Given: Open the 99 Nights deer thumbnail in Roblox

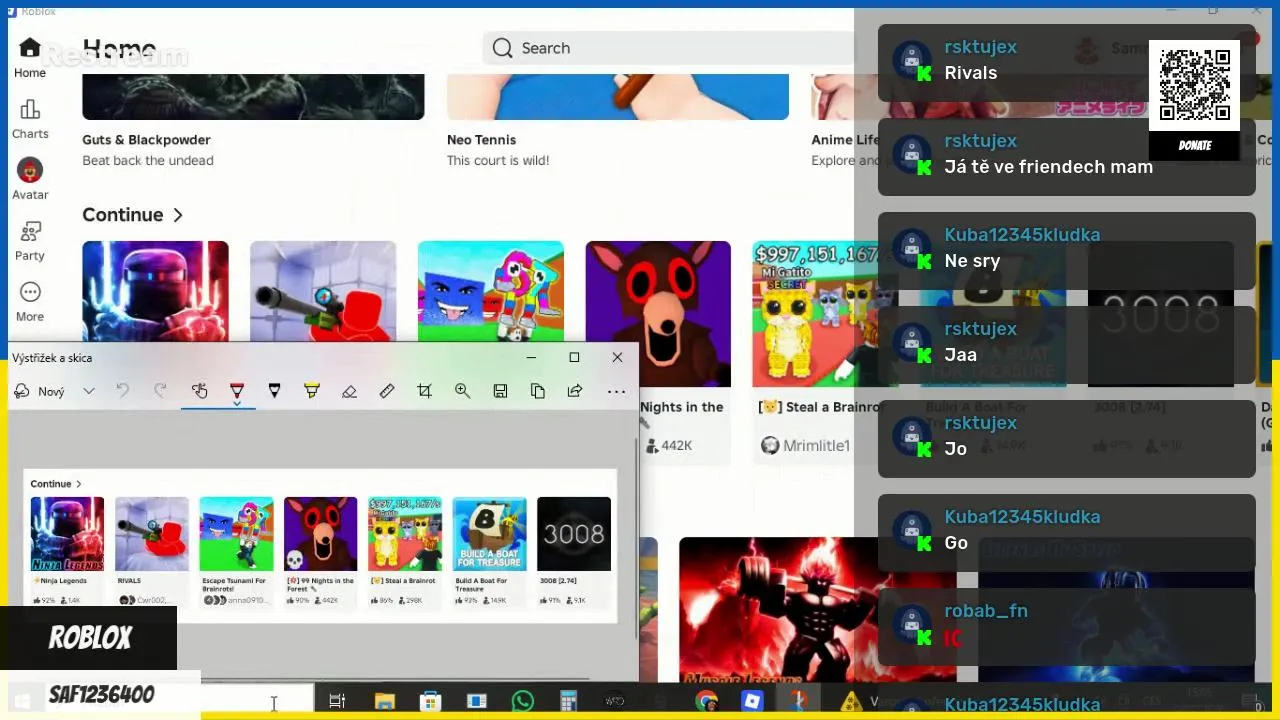Looking at the screenshot, I should (x=658, y=313).
